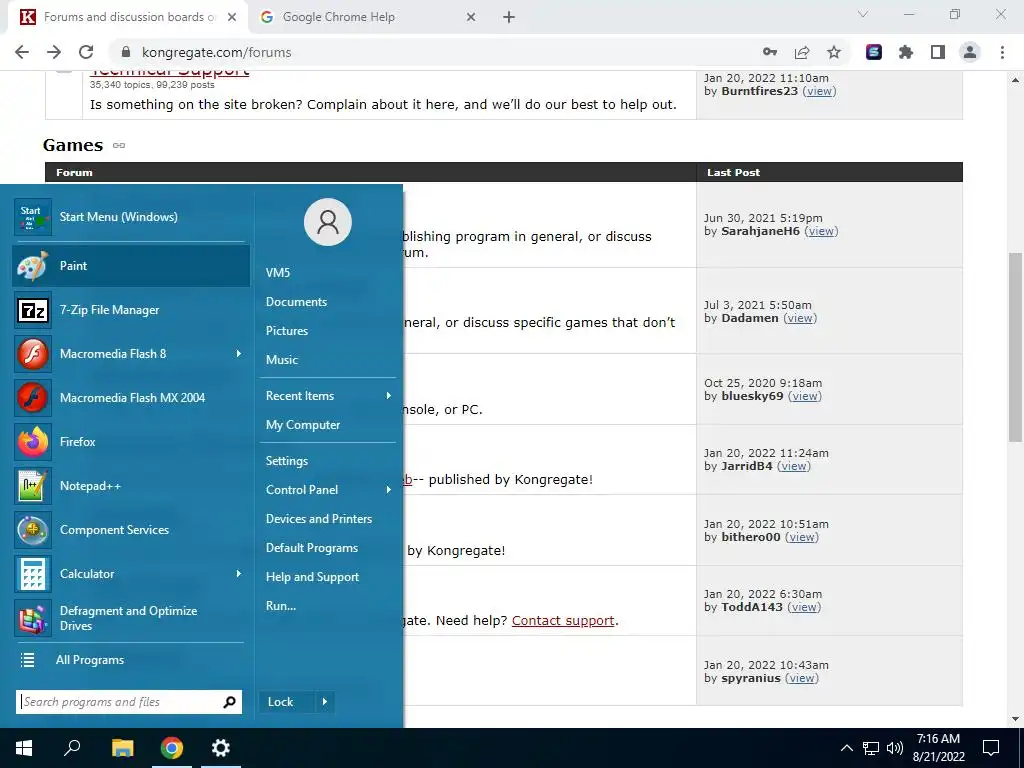
Task: Open the Chrome side panel
Action: tap(938, 52)
